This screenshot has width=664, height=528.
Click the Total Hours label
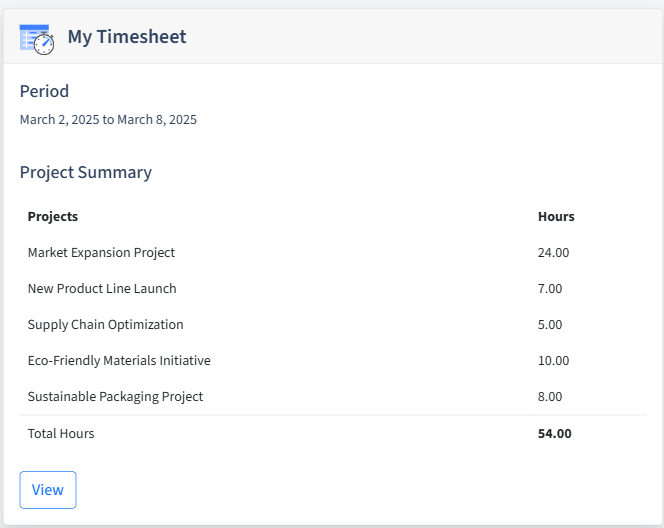click(61, 434)
